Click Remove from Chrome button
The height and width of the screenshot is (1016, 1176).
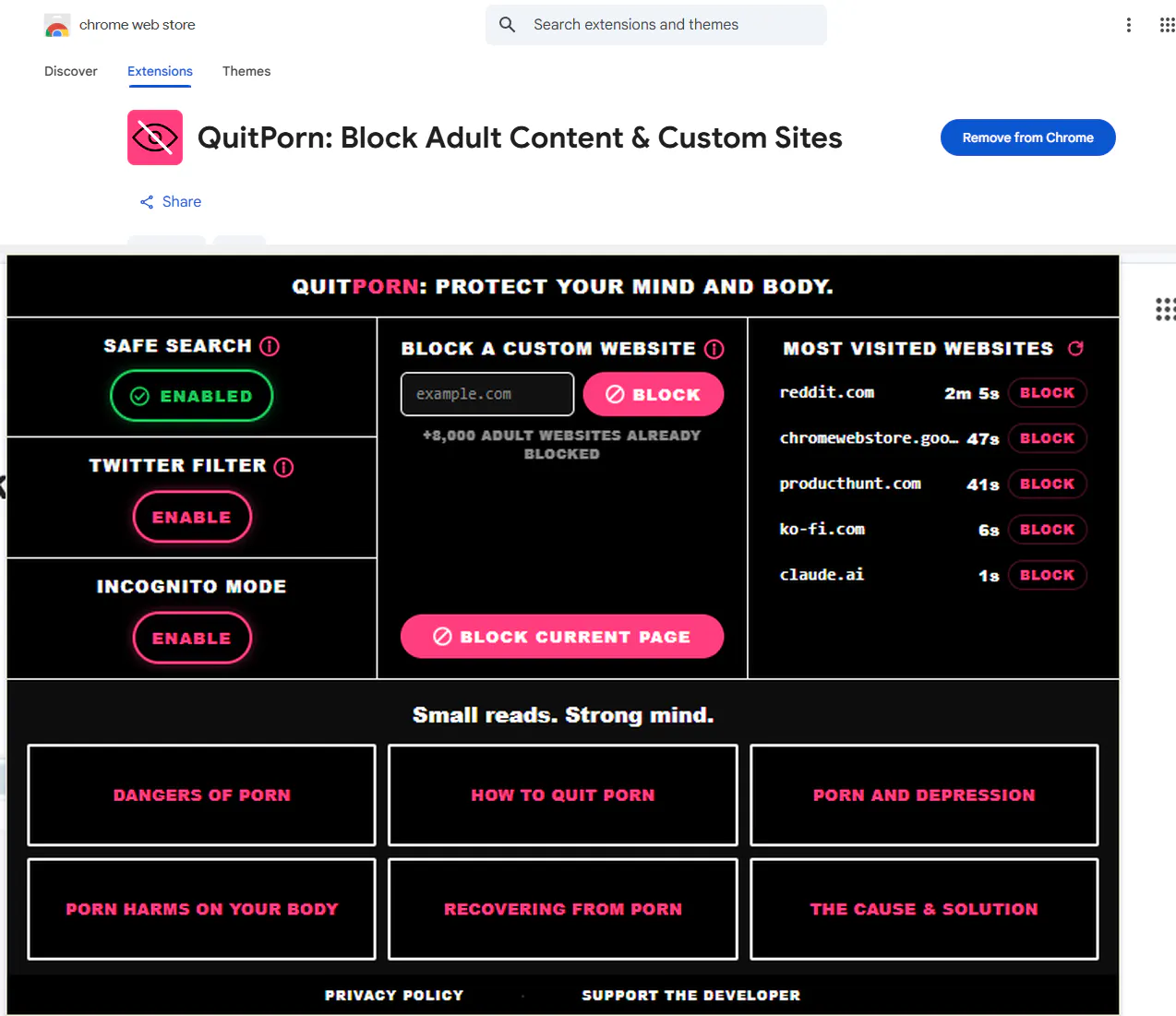click(x=1028, y=137)
